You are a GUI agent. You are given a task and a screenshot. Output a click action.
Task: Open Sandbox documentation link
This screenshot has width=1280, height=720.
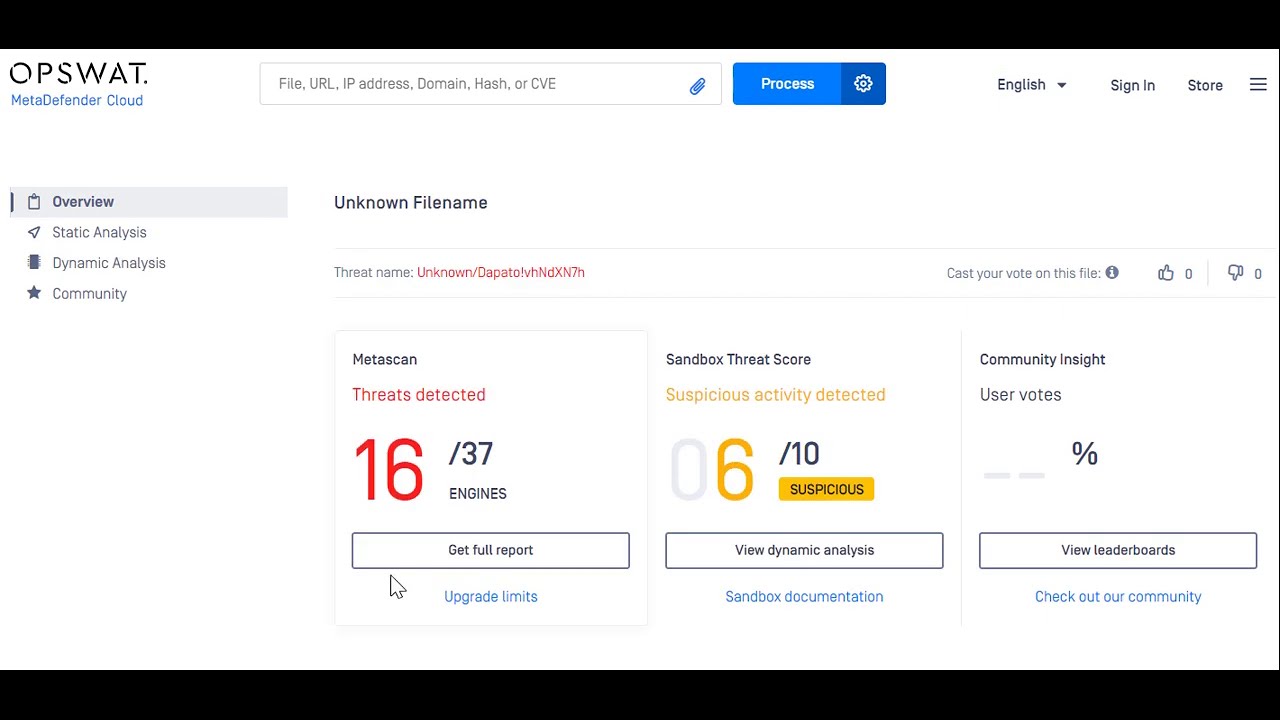(x=804, y=597)
